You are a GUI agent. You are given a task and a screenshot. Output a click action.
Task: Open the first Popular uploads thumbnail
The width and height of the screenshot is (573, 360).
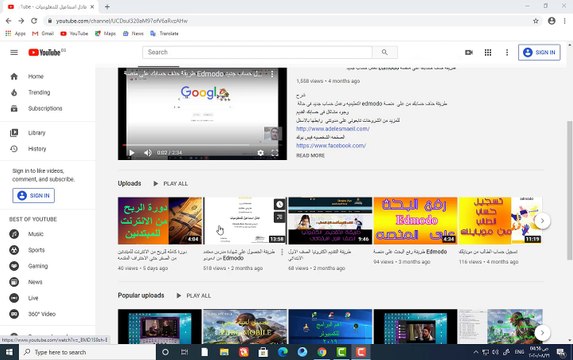[x=160, y=326]
